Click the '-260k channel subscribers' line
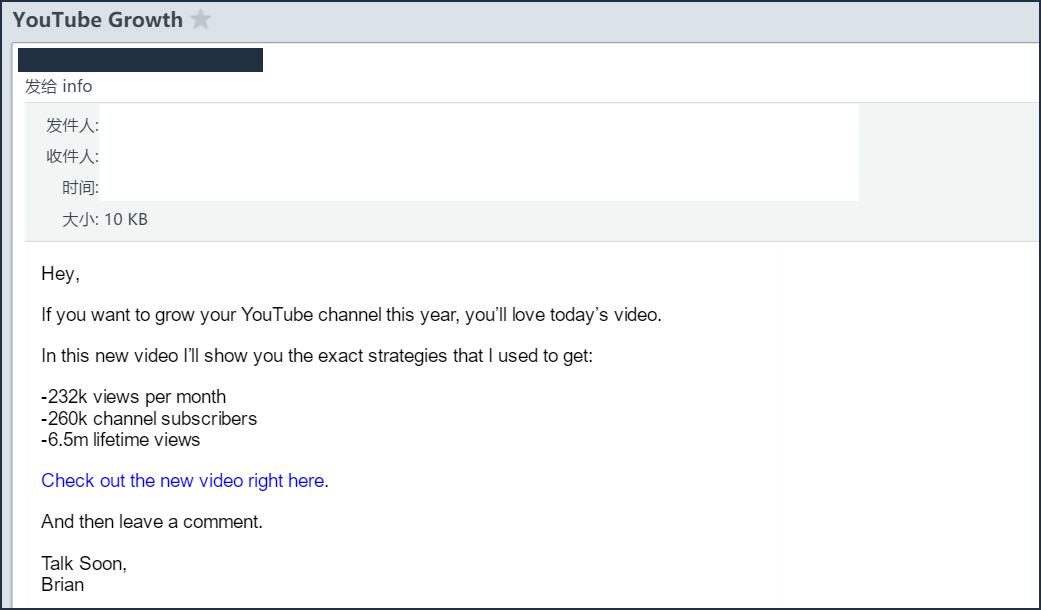Image resolution: width=1041 pixels, height=610 pixels. [149, 418]
